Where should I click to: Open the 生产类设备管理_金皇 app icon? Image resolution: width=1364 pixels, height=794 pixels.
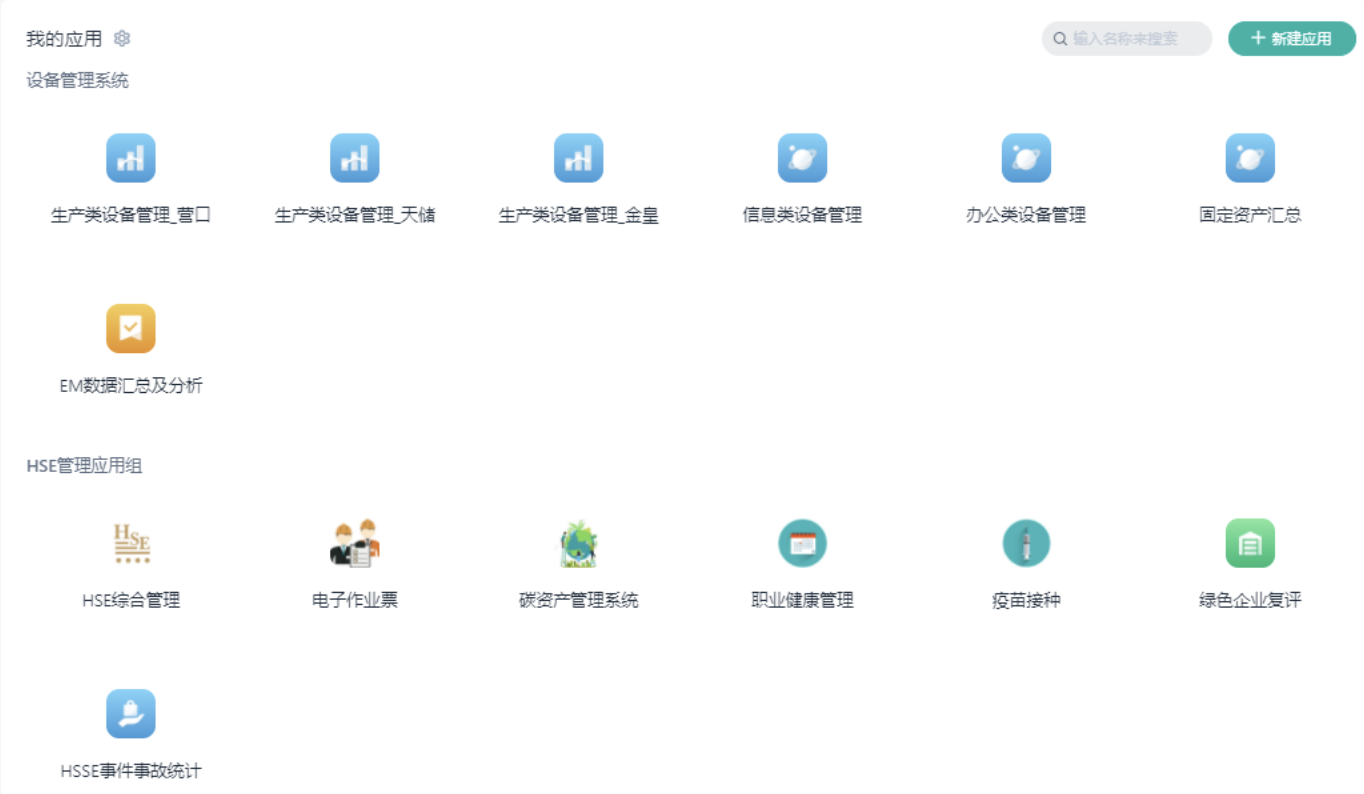coord(579,158)
